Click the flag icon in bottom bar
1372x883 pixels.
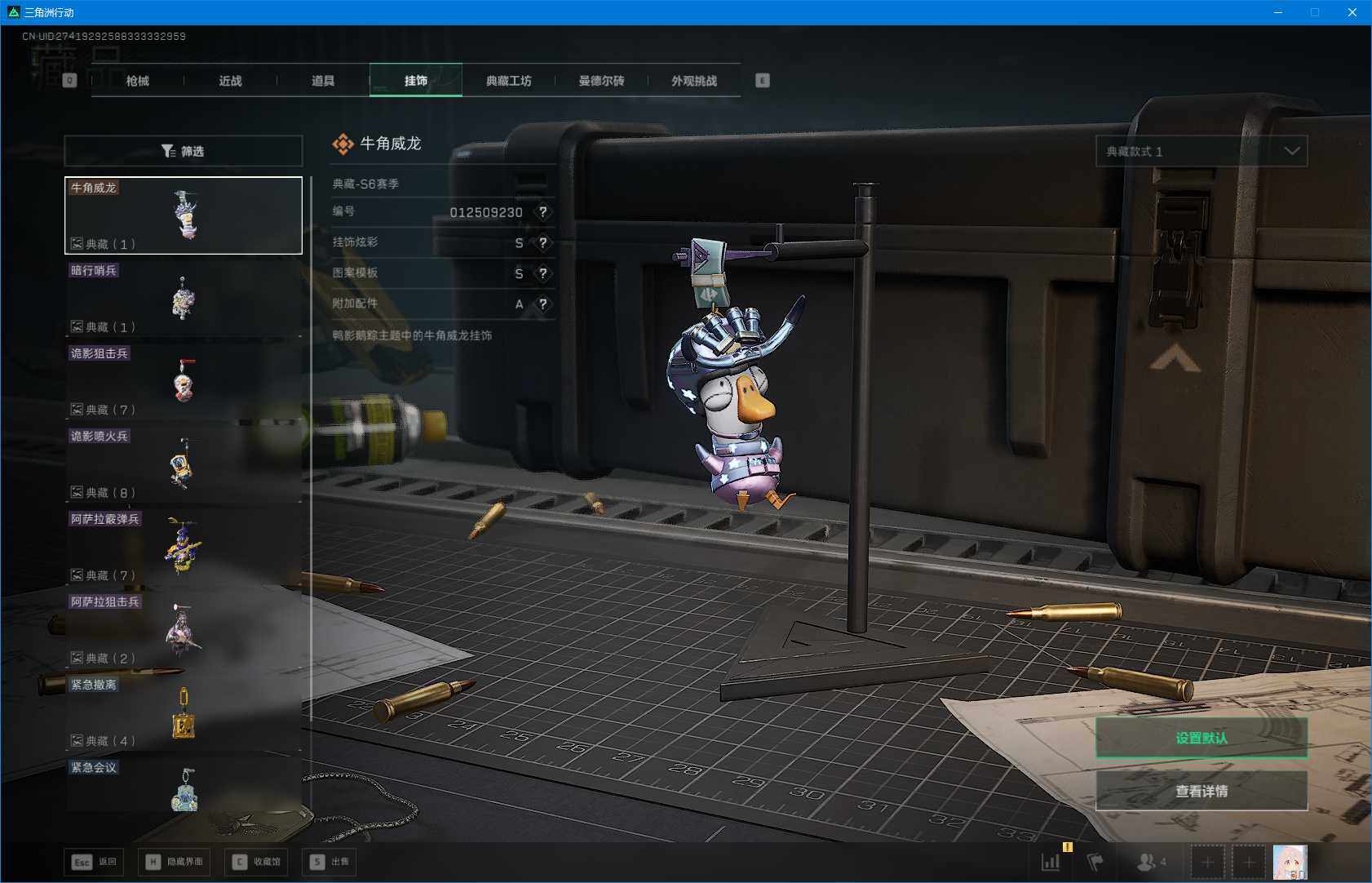coord(1095,862)
